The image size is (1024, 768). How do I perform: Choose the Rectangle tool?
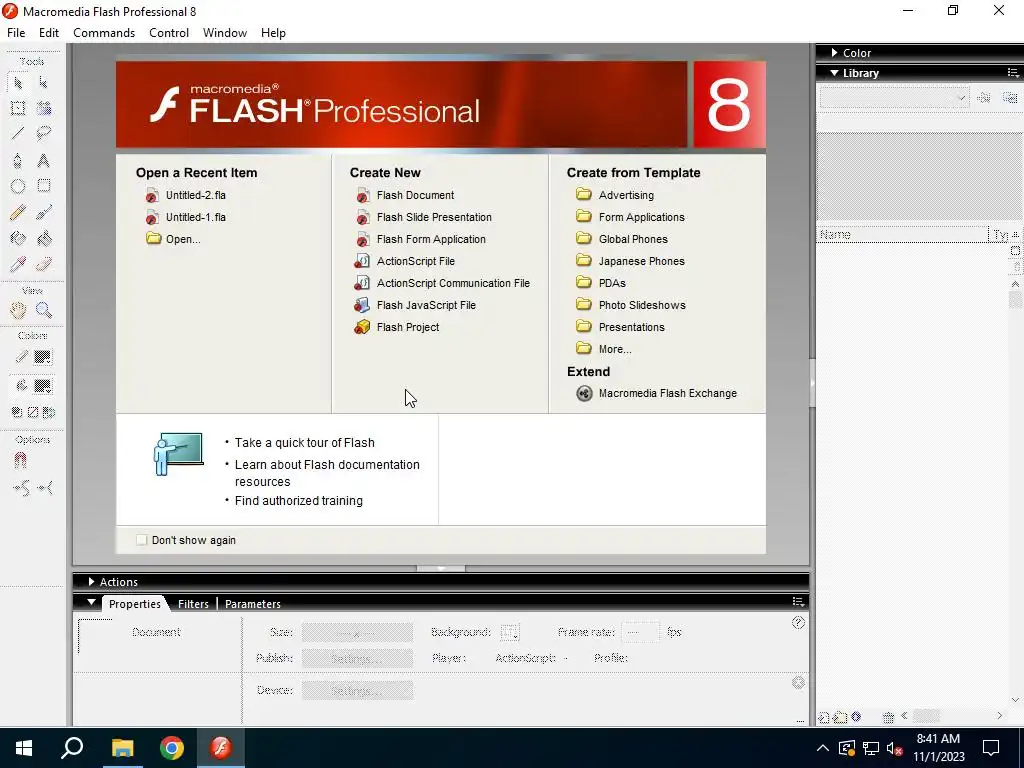[x=44, y=186]
